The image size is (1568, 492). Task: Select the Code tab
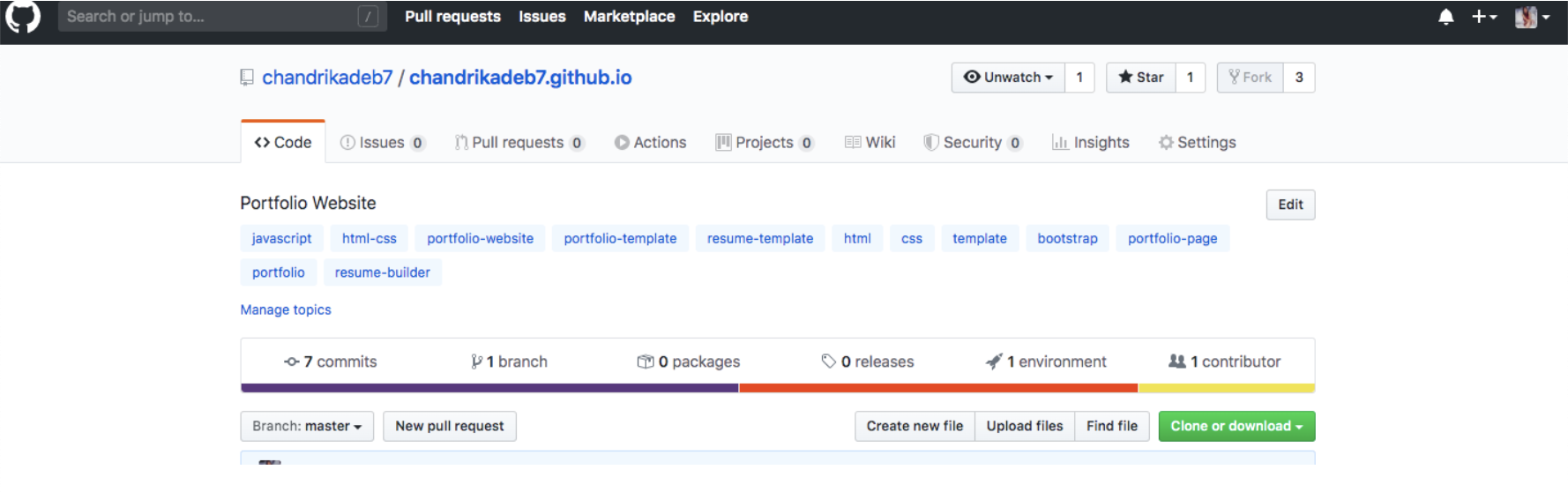pos(283,142)
